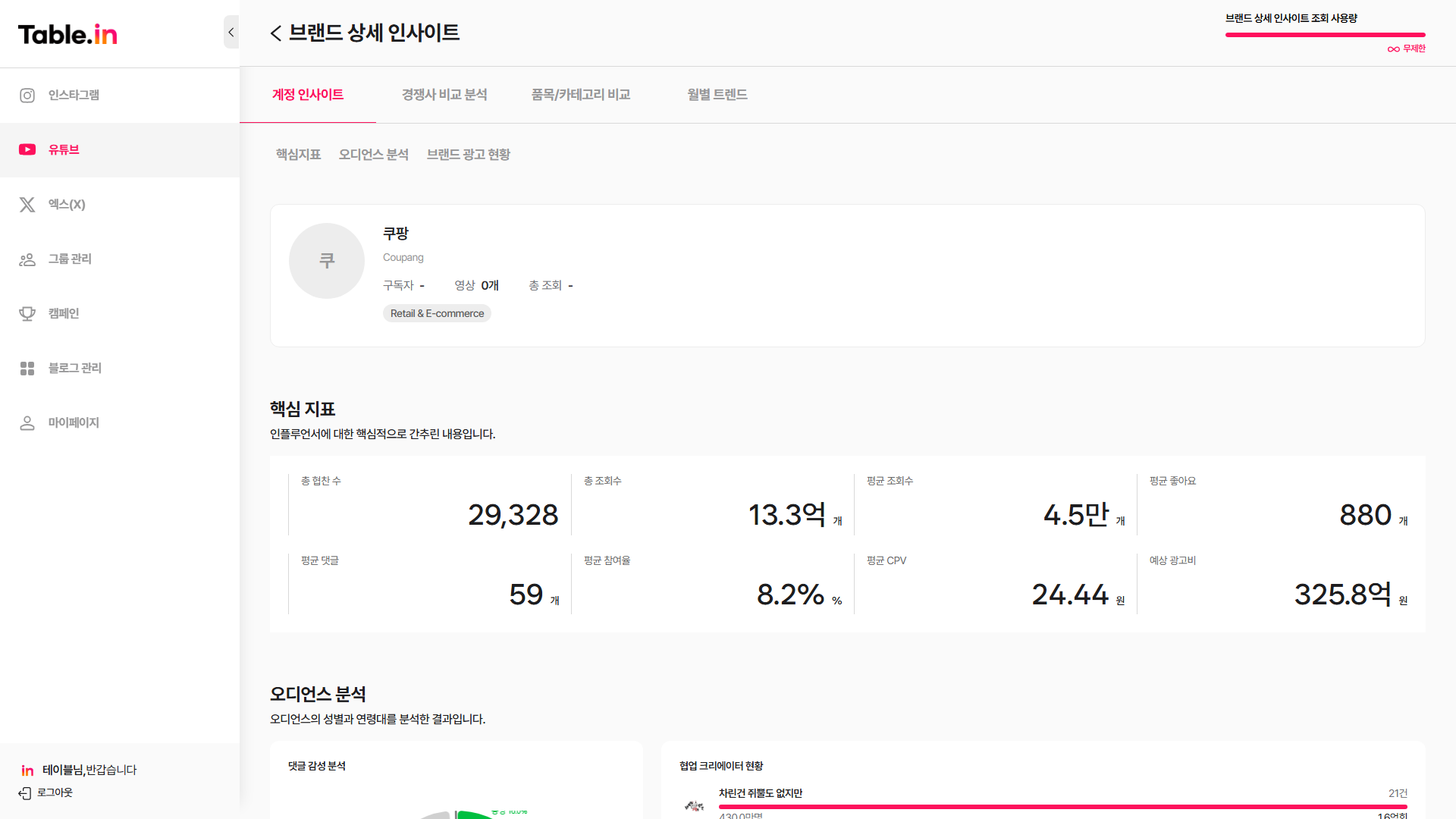Click the 쿠팡 brand avatar circle
Image resolution: width=1456 pixels, height=819 pixels.
tap(327, 261)
